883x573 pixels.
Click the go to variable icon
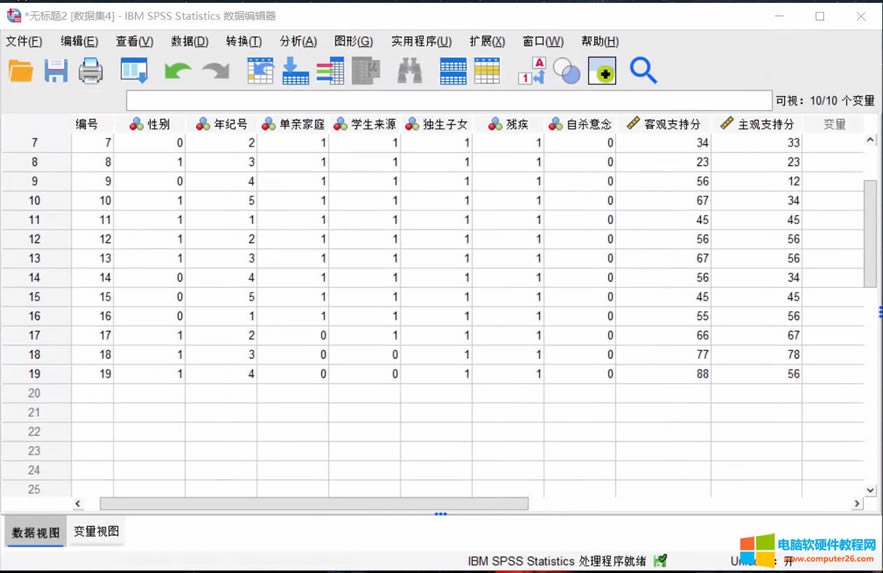[296, 71]
